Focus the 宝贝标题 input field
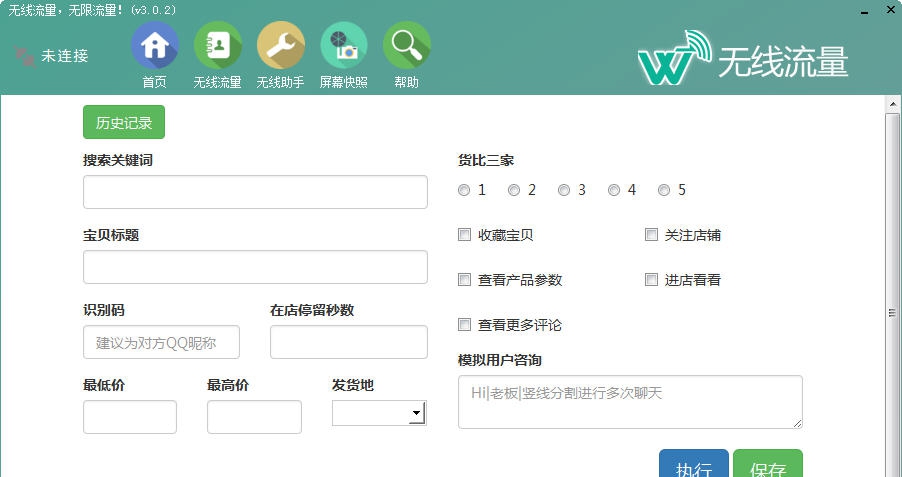The height and width of the screenshot is (477, 902). pyautogui.click(x=255, y=267)
